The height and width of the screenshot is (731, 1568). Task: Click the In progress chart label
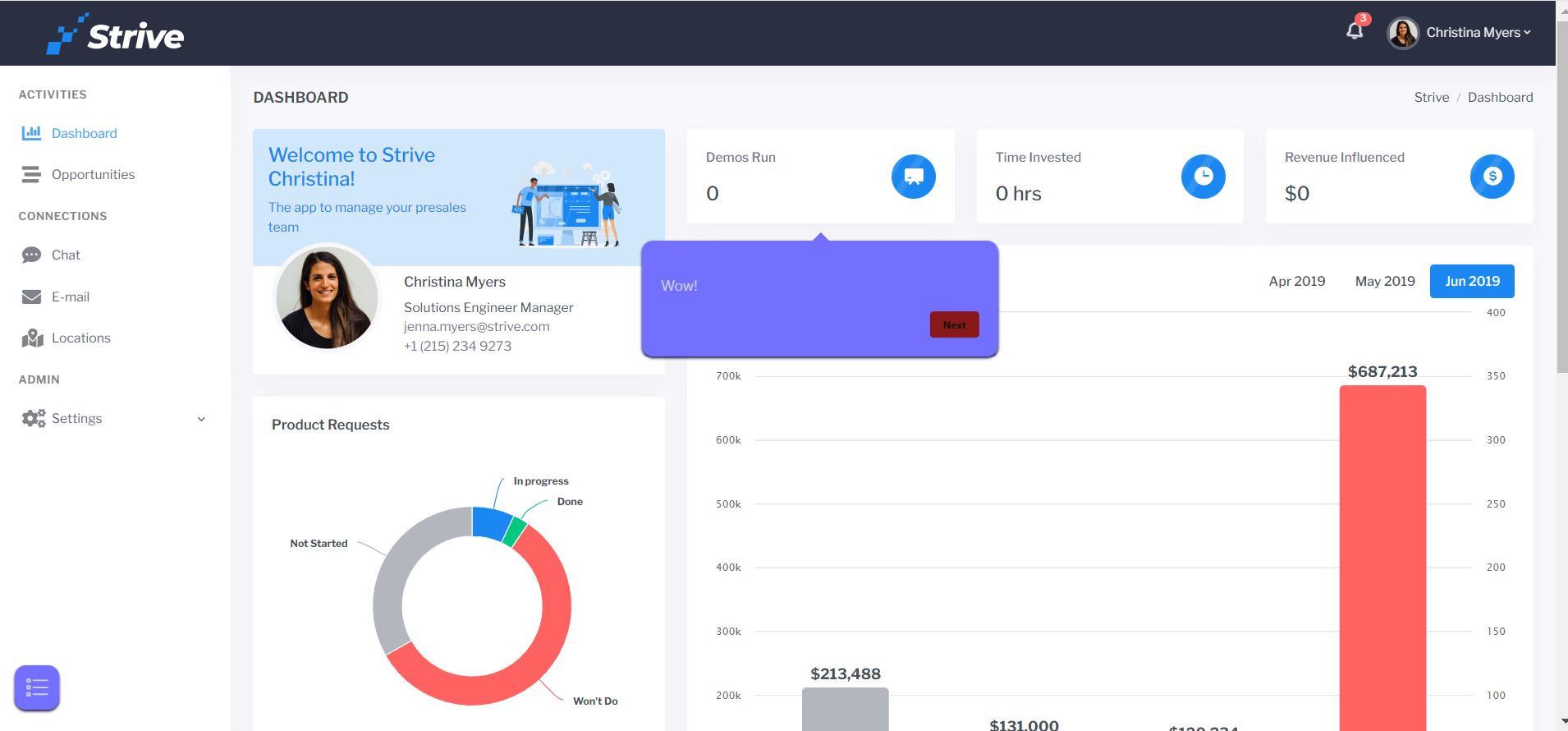pyautogui.click(x=541, y=481)
